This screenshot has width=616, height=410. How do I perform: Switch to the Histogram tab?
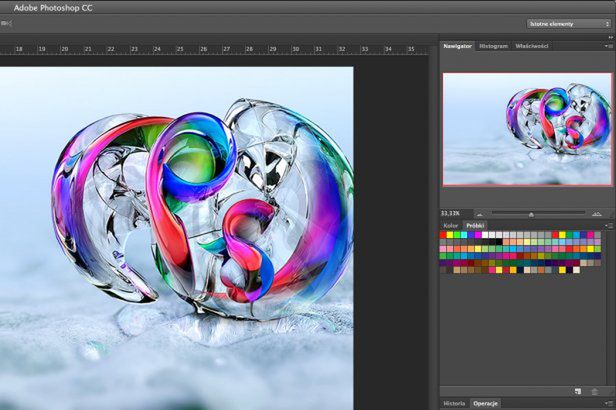[494, 46]
